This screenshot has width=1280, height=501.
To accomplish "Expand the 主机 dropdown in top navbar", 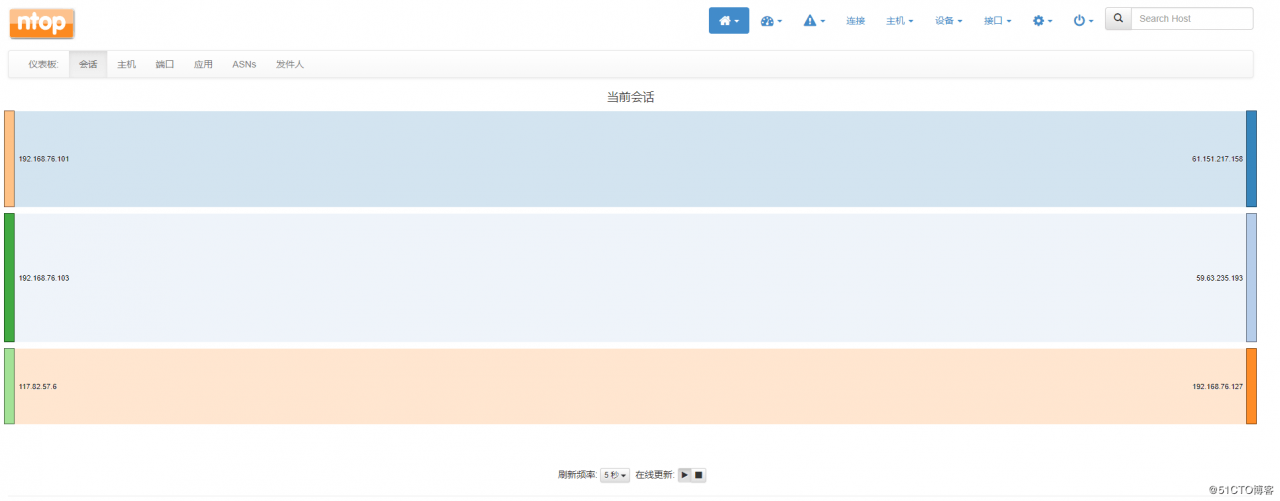I will (x=899, y=21).
